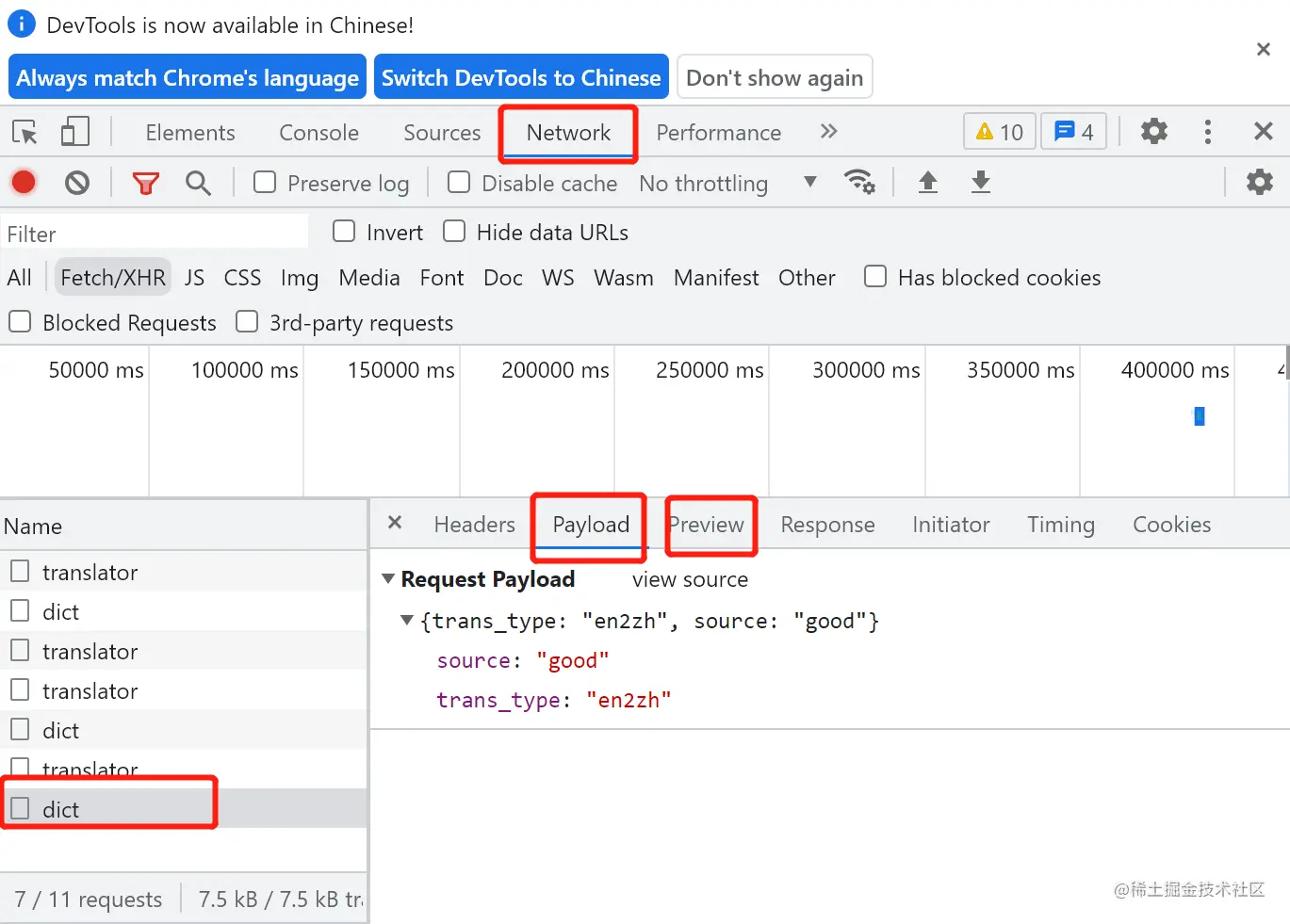Collapse the Request Payload section

[x=388, y=578]
